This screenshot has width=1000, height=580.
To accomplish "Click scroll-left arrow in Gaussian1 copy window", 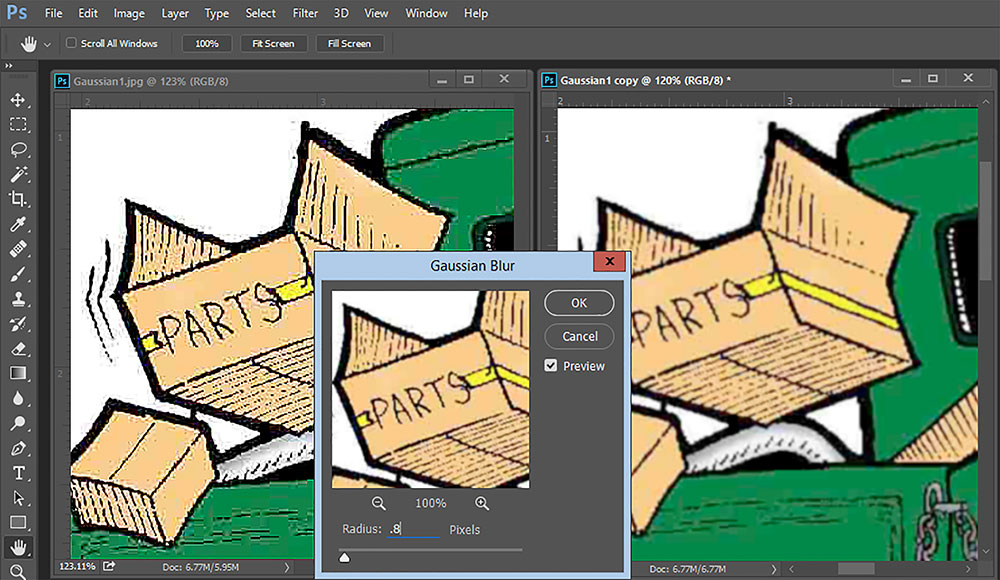I will click(x=791, y=569).
